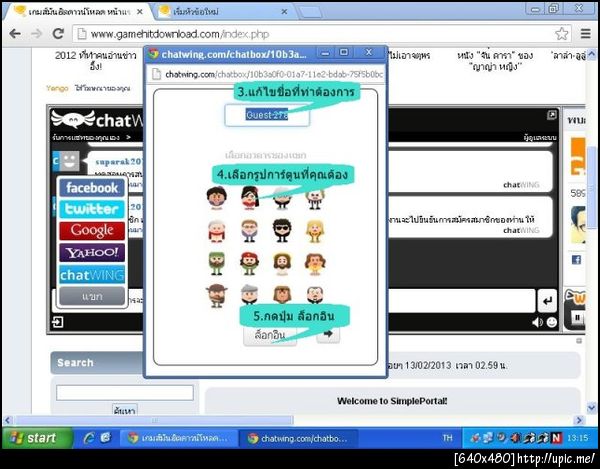This screenshot has height=469, width=600.
Task: Pick the cowboy hat bearded avatar
Action: pyautogui.click(x=217, y=295)
